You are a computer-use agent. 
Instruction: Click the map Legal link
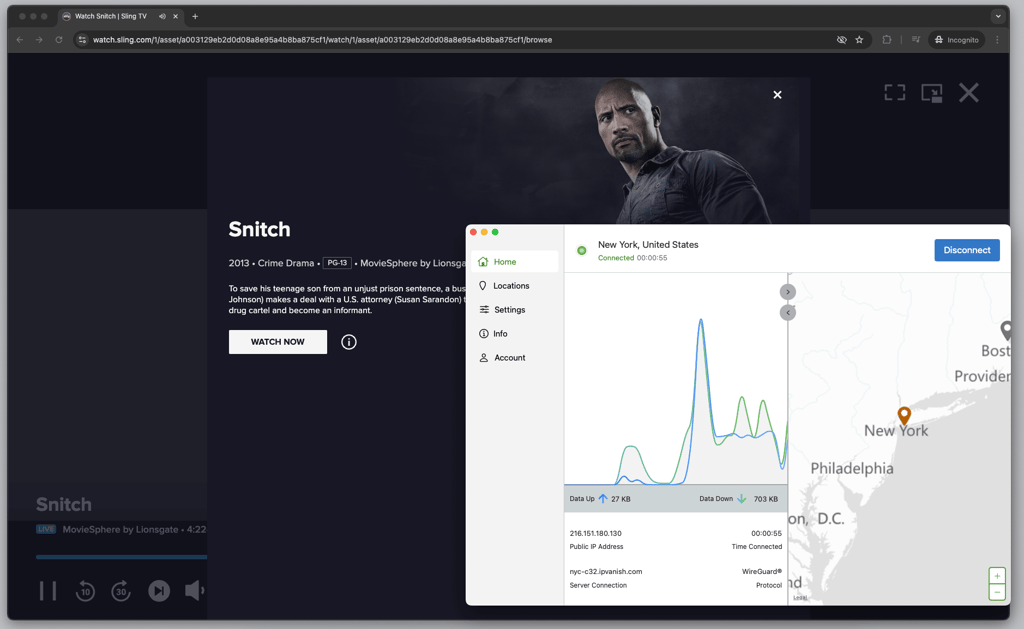point(800,598)
